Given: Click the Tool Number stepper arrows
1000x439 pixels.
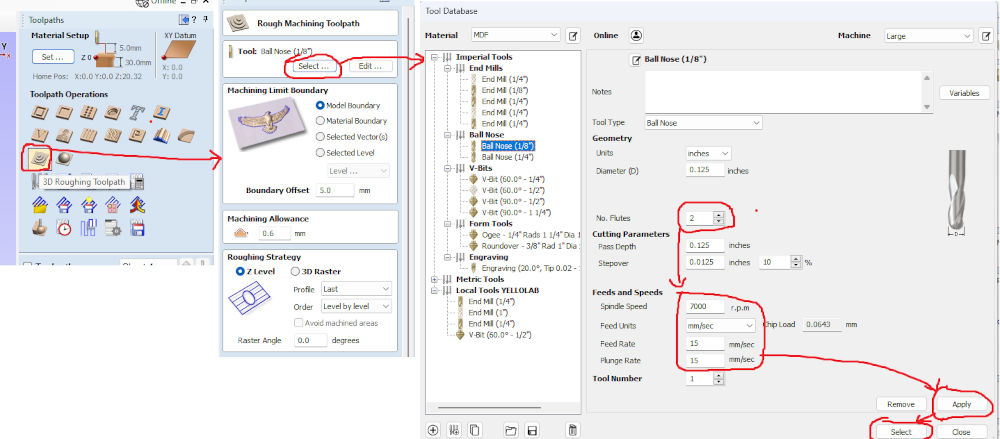Looking at the screenshot, I should point(719,378).
